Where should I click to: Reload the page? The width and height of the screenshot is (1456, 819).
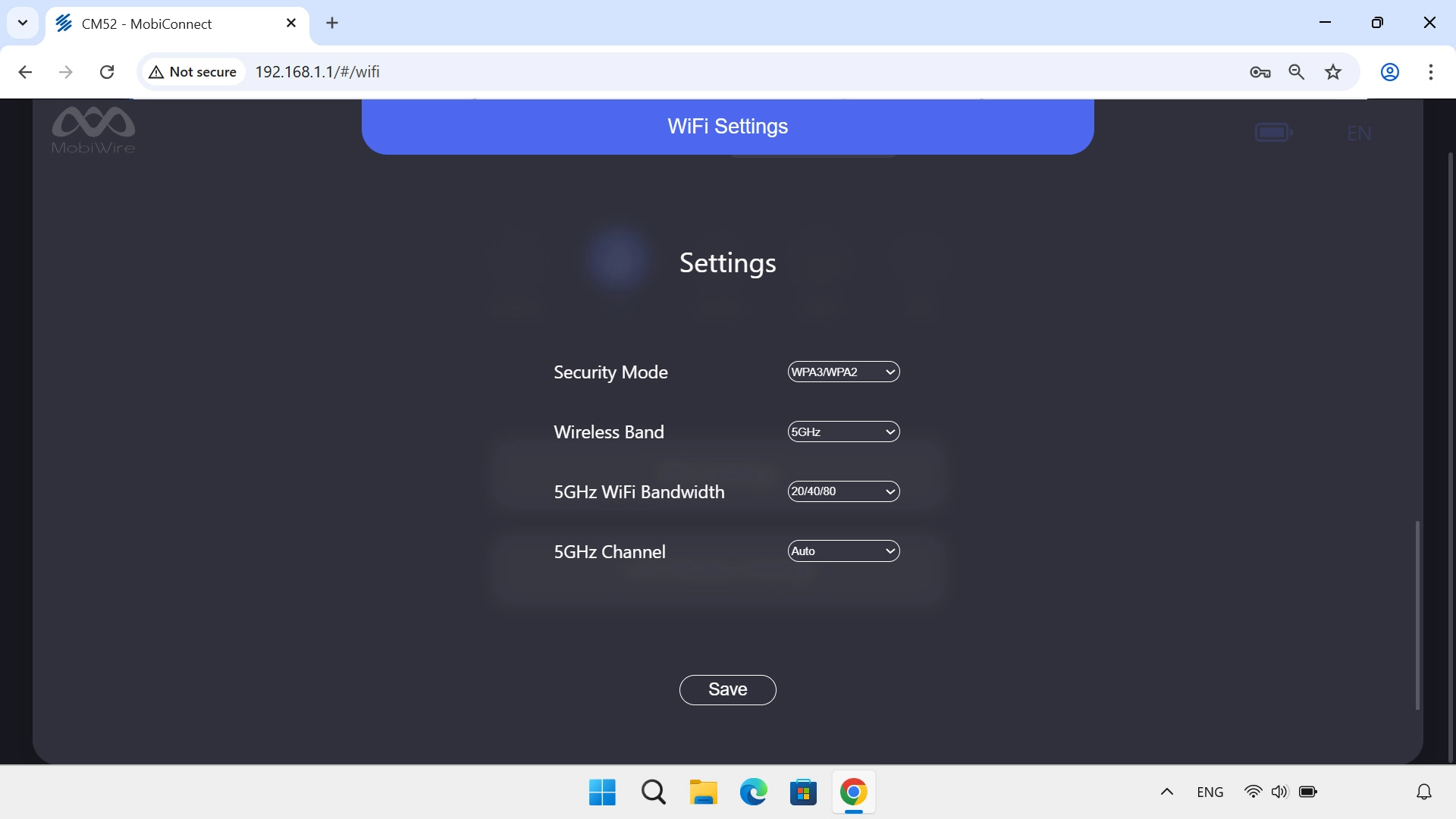click(107, 72)
